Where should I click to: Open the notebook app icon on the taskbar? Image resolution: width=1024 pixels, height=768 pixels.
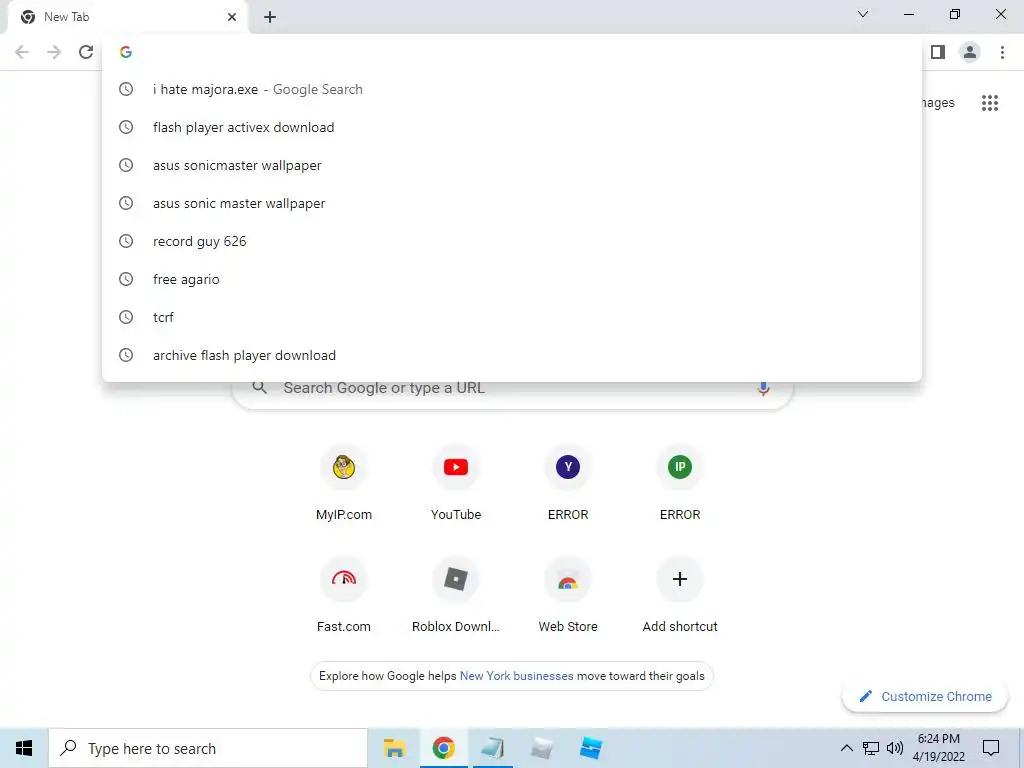click(x=492, y=748)
